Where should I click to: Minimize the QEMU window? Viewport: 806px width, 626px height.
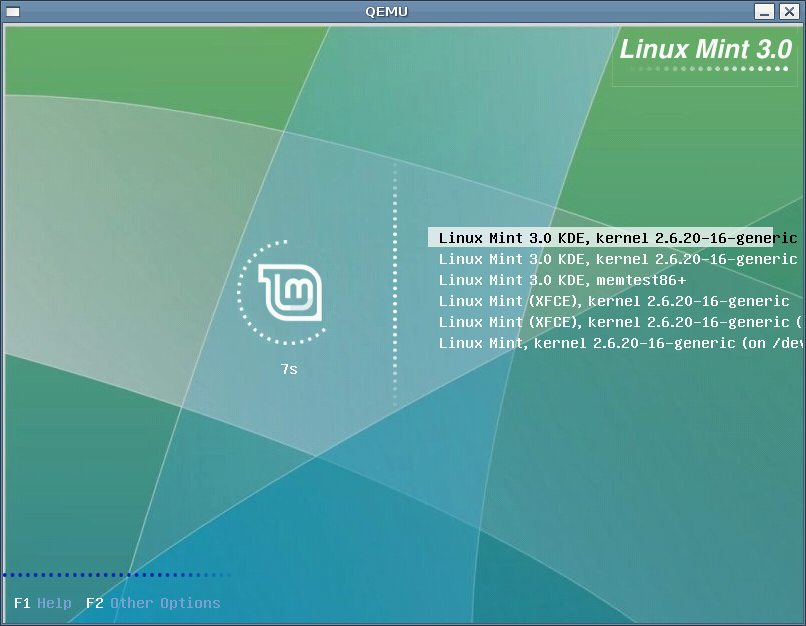[x=764, y=11]
